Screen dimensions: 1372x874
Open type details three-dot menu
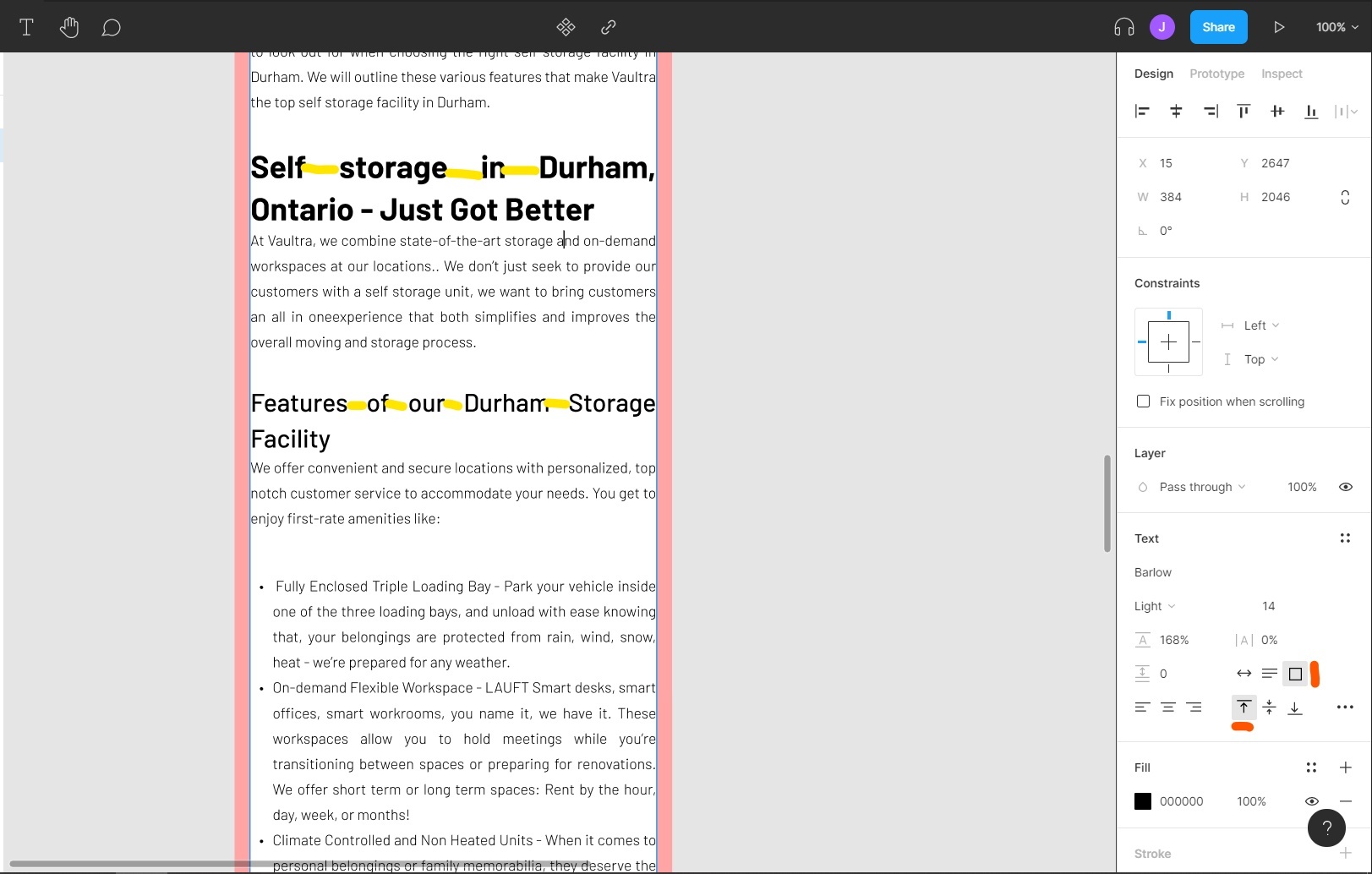click(x=1345, y=707)
